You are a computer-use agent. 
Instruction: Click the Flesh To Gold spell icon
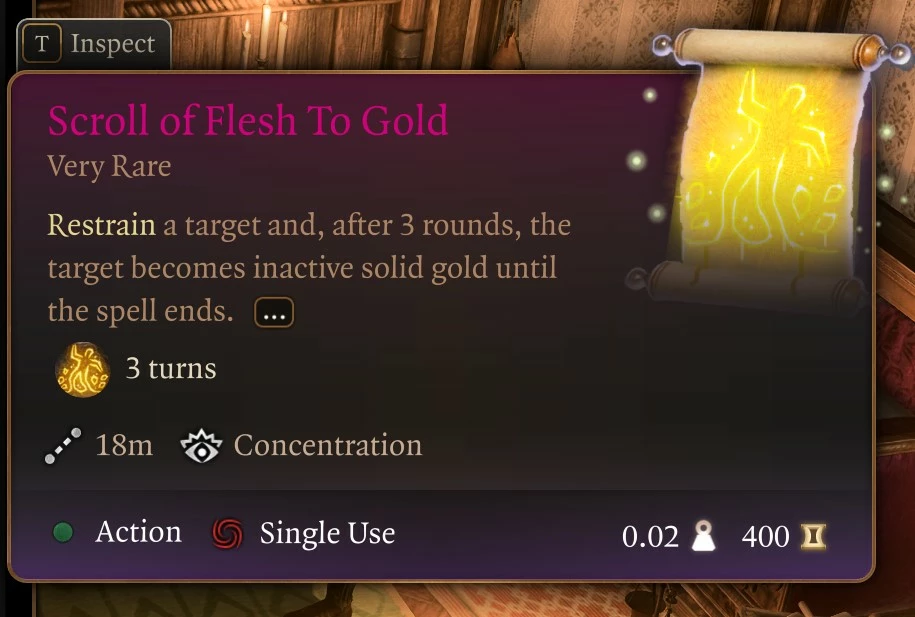pos(82,370)
